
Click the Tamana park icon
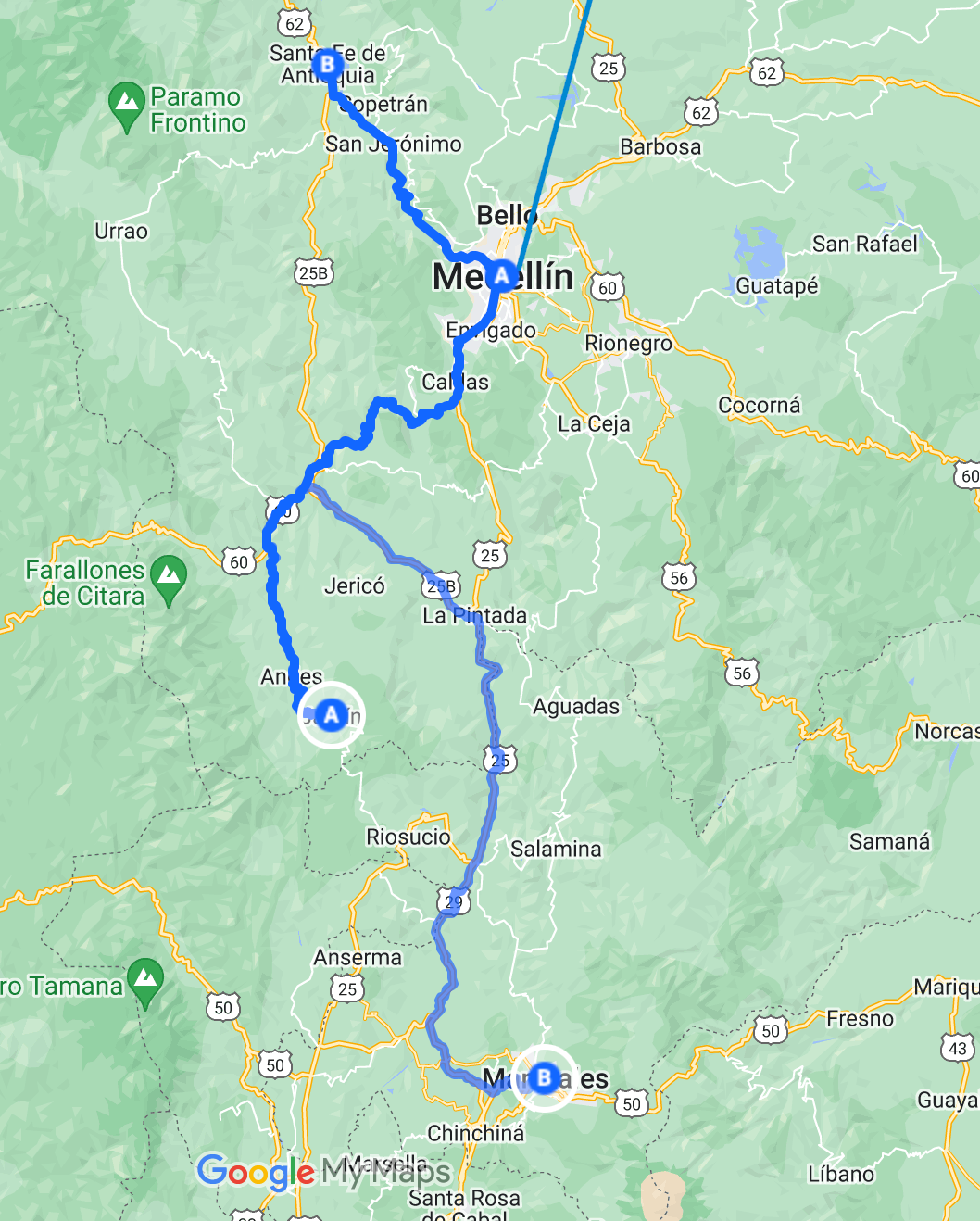(x=145, y=984)
